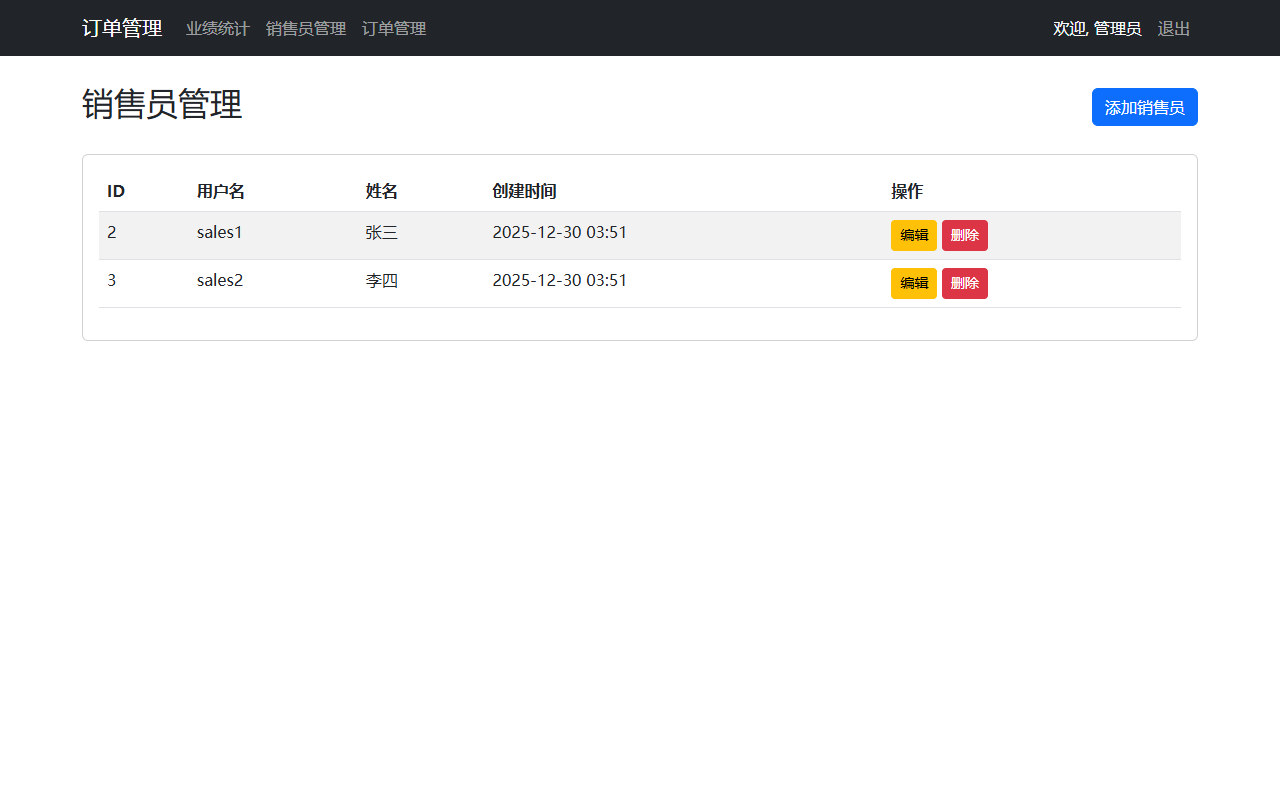Click the 欢迎, 管理员 greeting text
Image resolution: width=1280 pixels, height=800 pixels.
1097,29
